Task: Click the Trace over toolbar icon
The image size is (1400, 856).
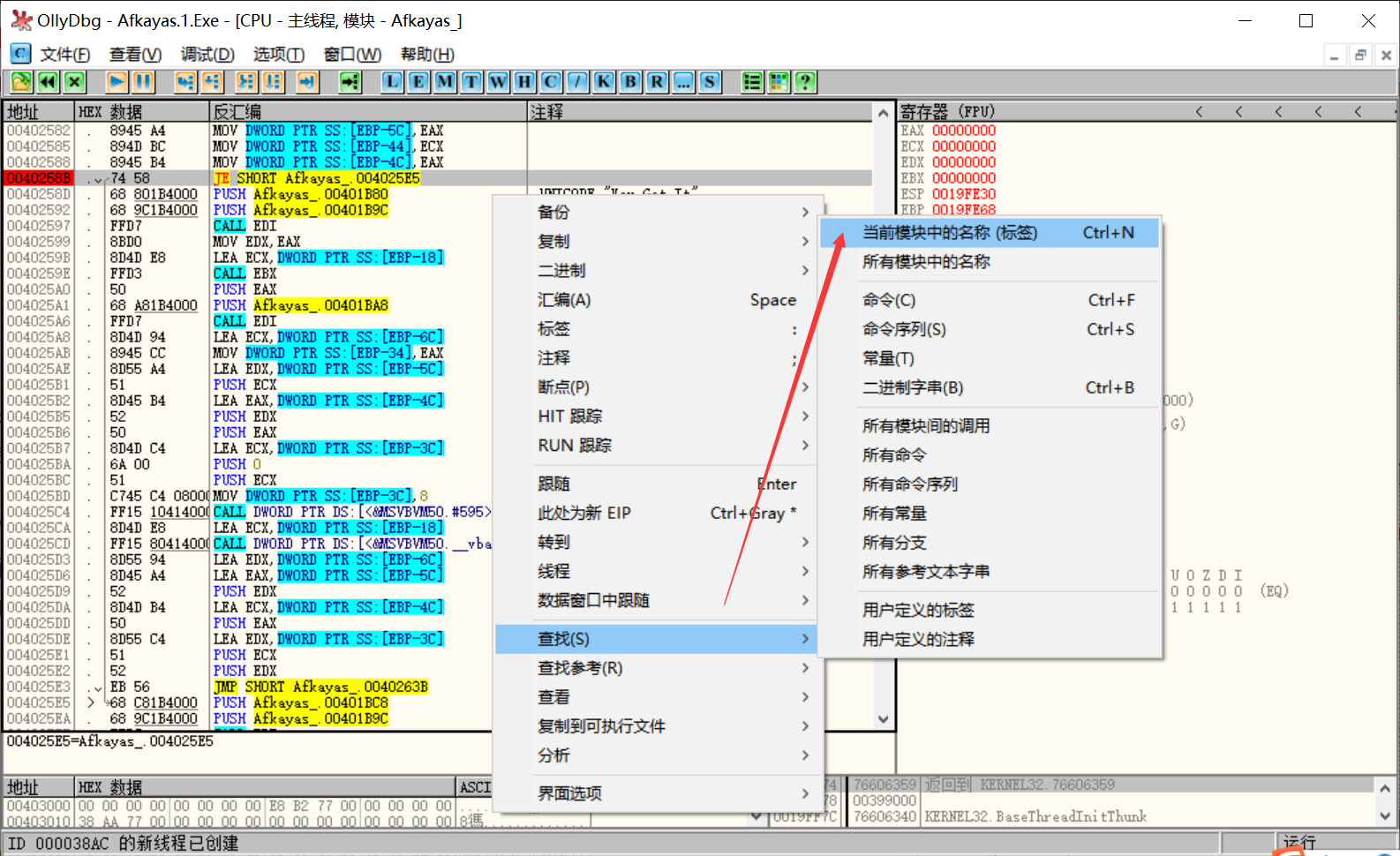Action: click(274, 82)
